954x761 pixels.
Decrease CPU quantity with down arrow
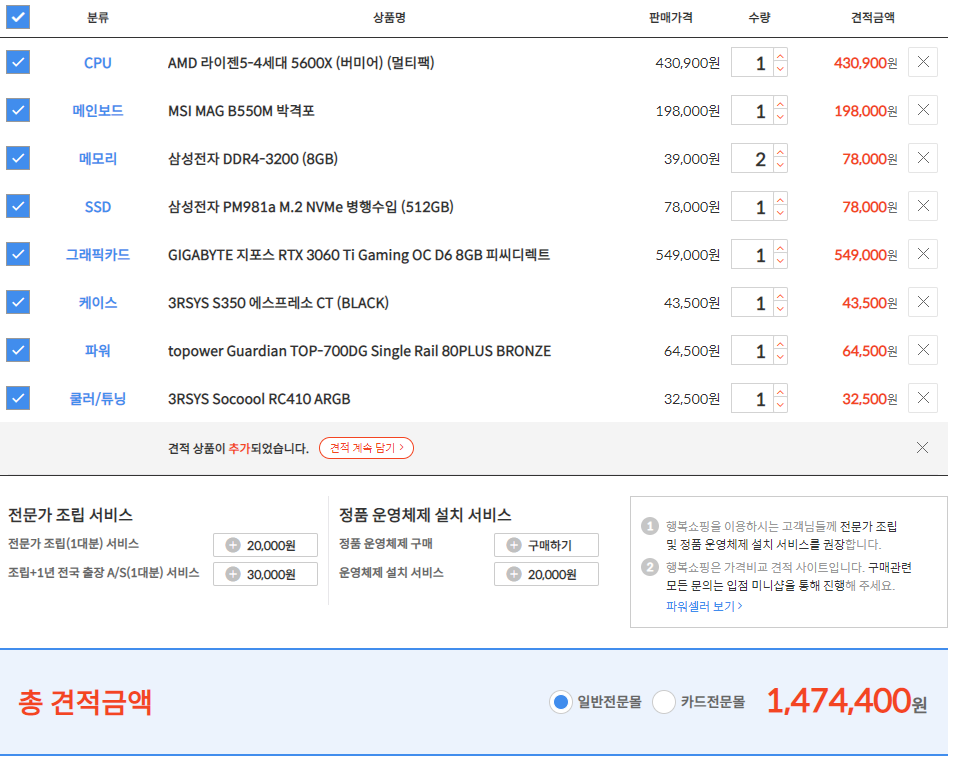[780, 69]
